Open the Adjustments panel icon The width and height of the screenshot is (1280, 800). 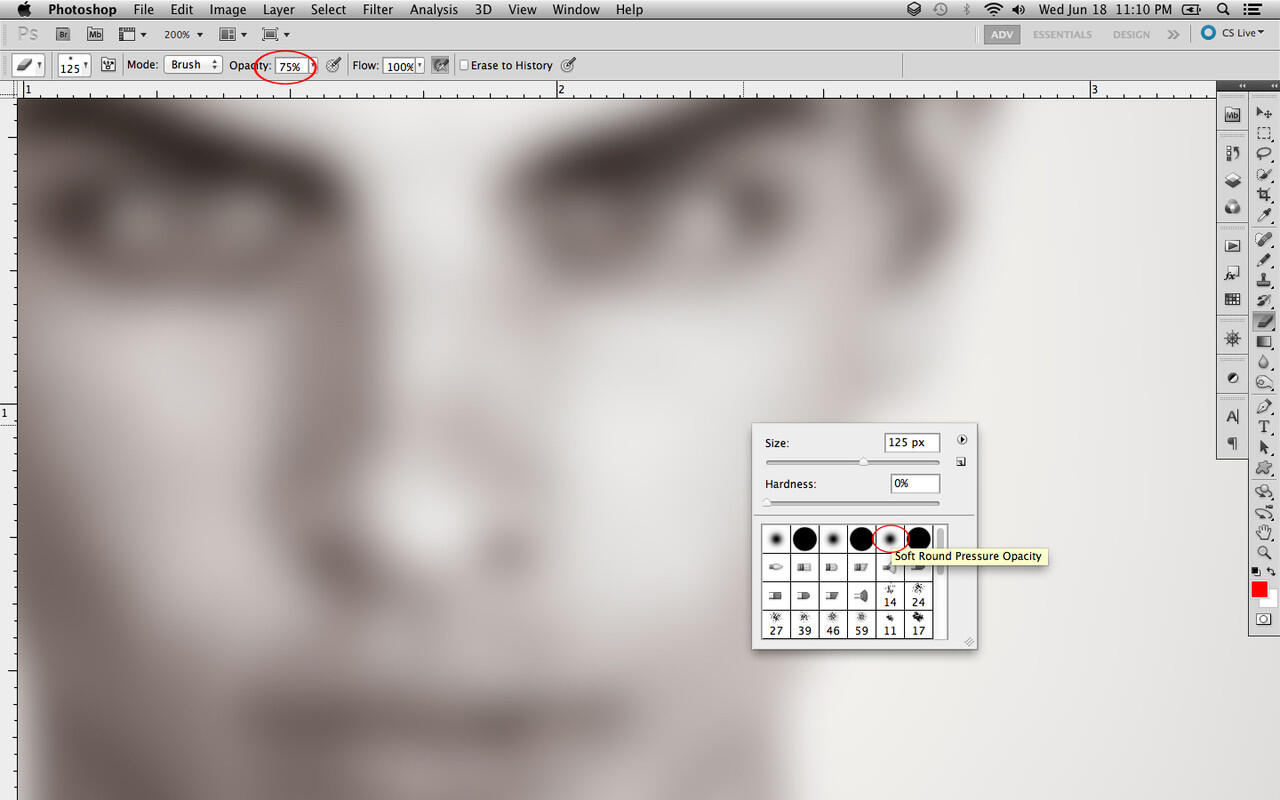click(x=1232, y=378)
